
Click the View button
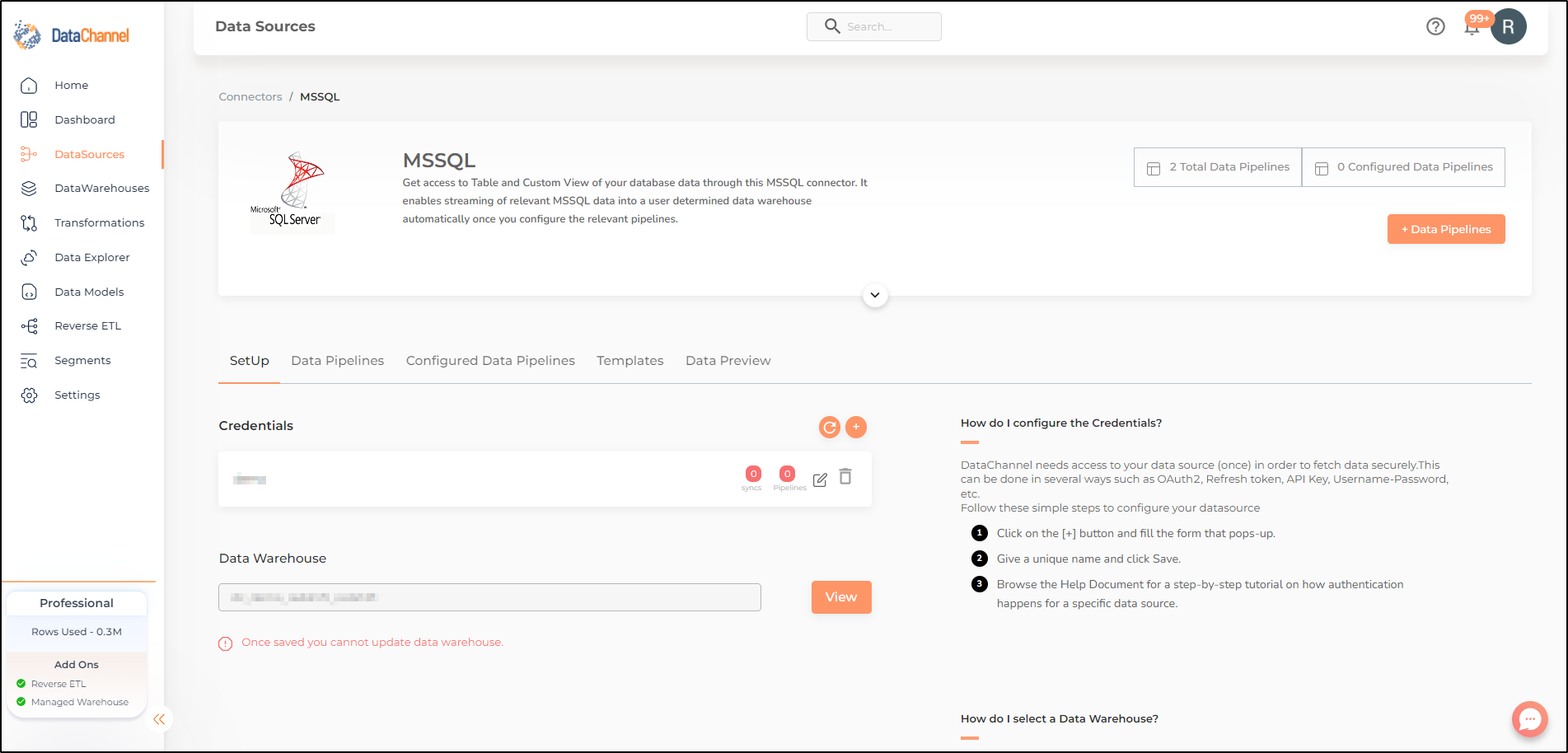[841, 597]
